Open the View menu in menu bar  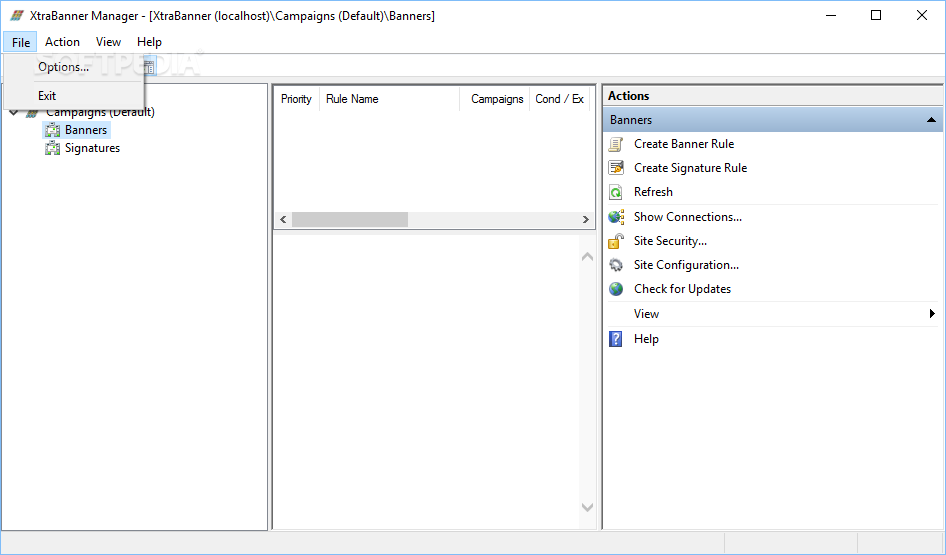108,42
